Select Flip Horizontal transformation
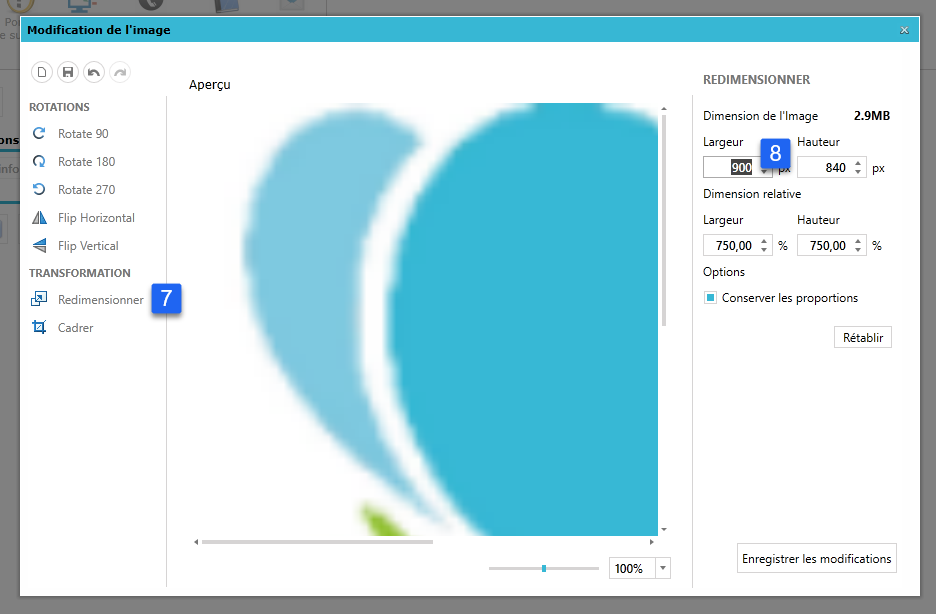Image resolution: width=936 pixels, height=614 pixels. coord(96,218)
